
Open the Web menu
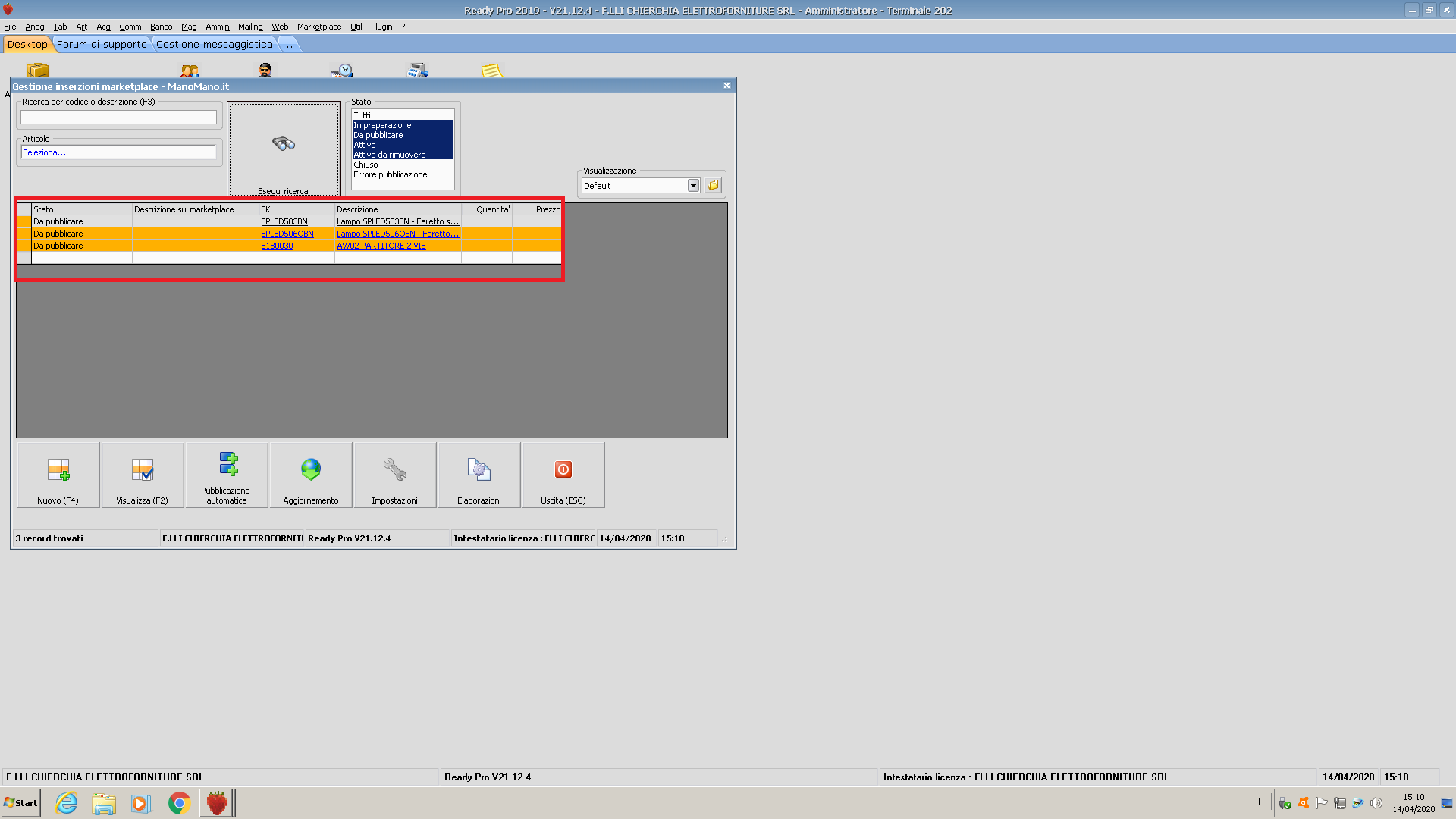coord(280,27)
